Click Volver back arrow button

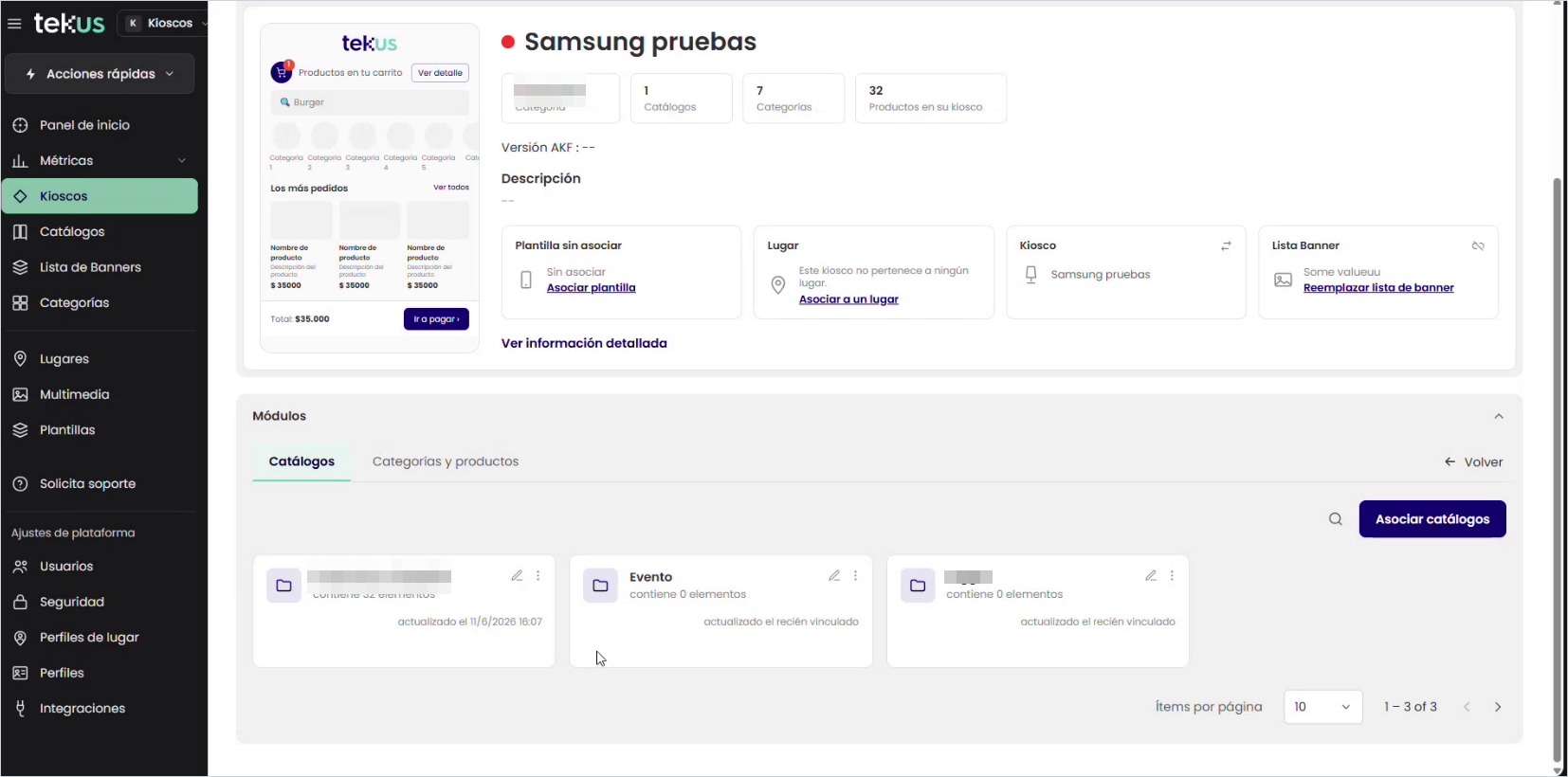(1473, 462)
